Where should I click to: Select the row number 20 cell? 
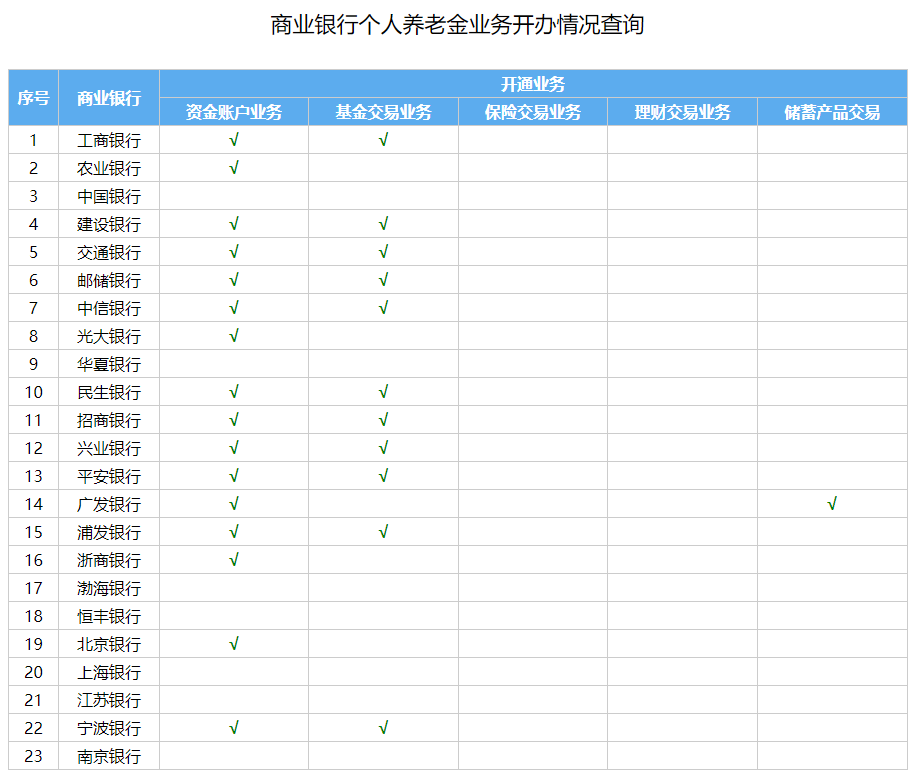pyautogui.click(x=33, y=672)
